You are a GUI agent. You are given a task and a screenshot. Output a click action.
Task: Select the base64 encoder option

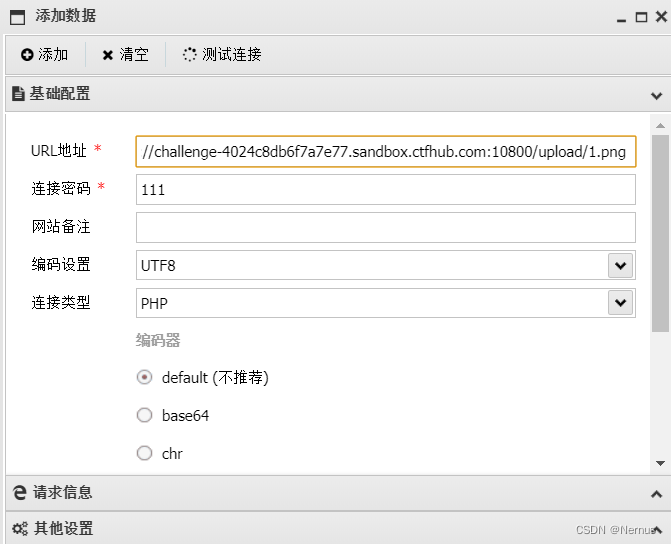point(144,415)
